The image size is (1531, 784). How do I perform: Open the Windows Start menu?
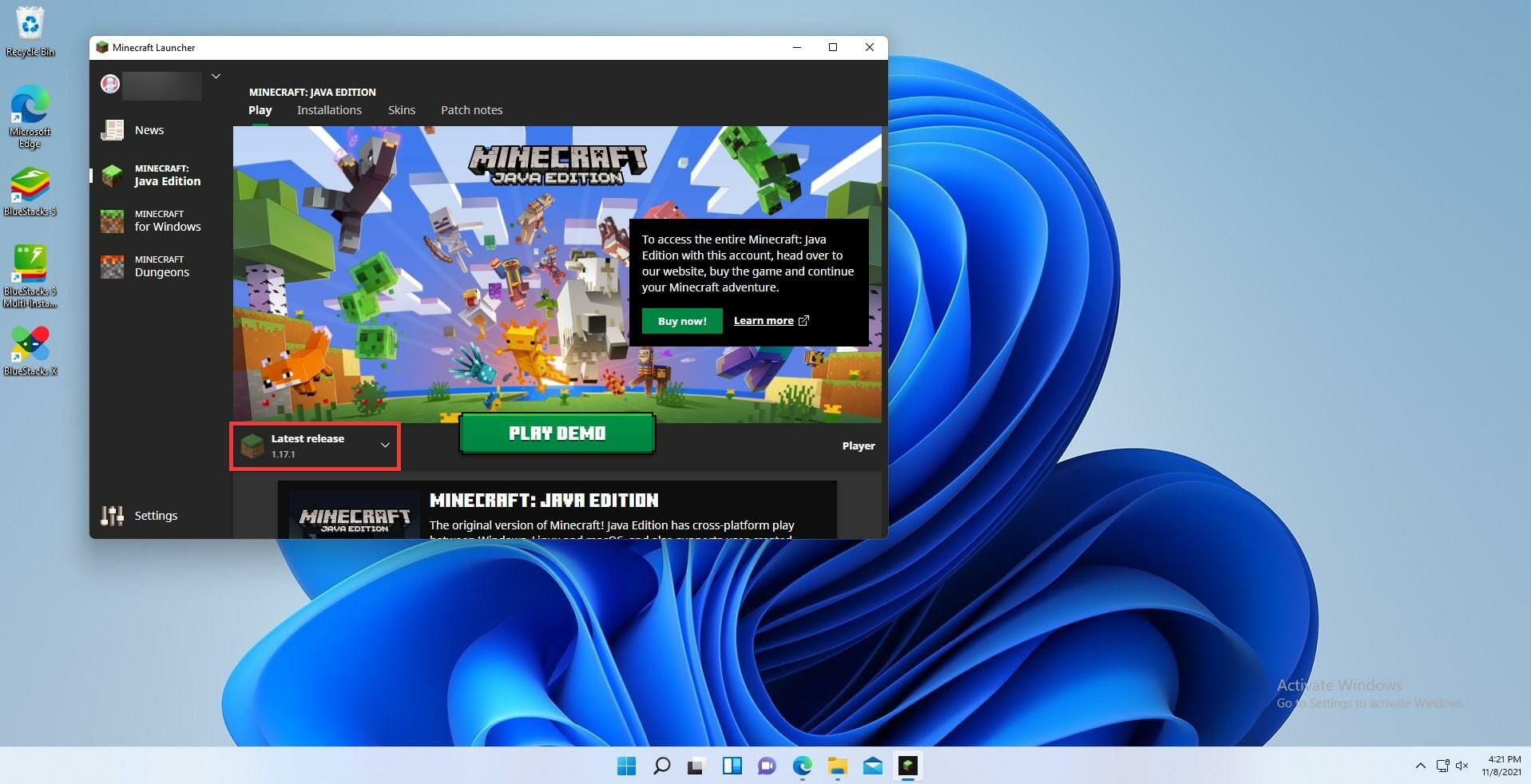(x=627, y=766)
